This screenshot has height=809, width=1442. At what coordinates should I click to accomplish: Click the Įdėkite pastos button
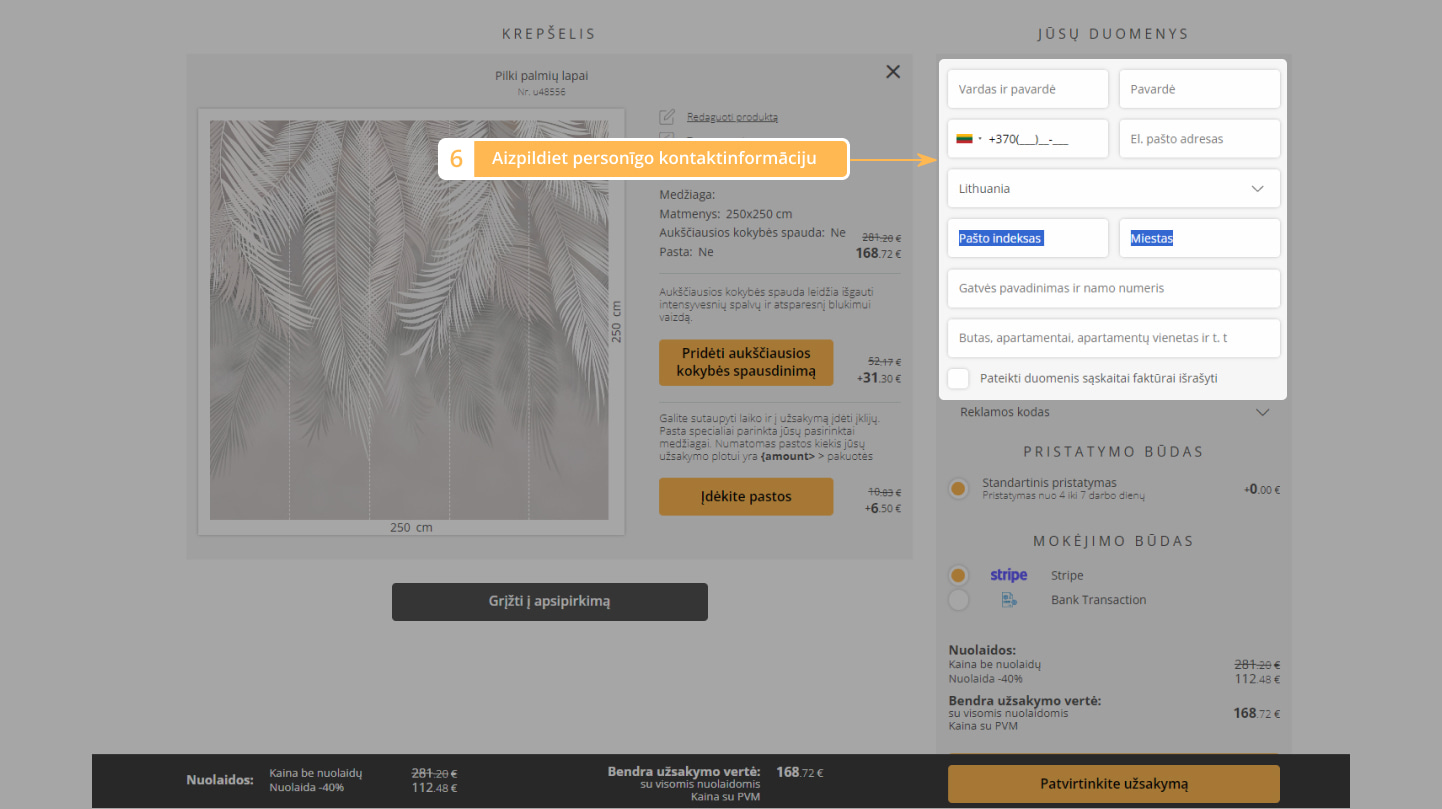(x=745, y=496)
